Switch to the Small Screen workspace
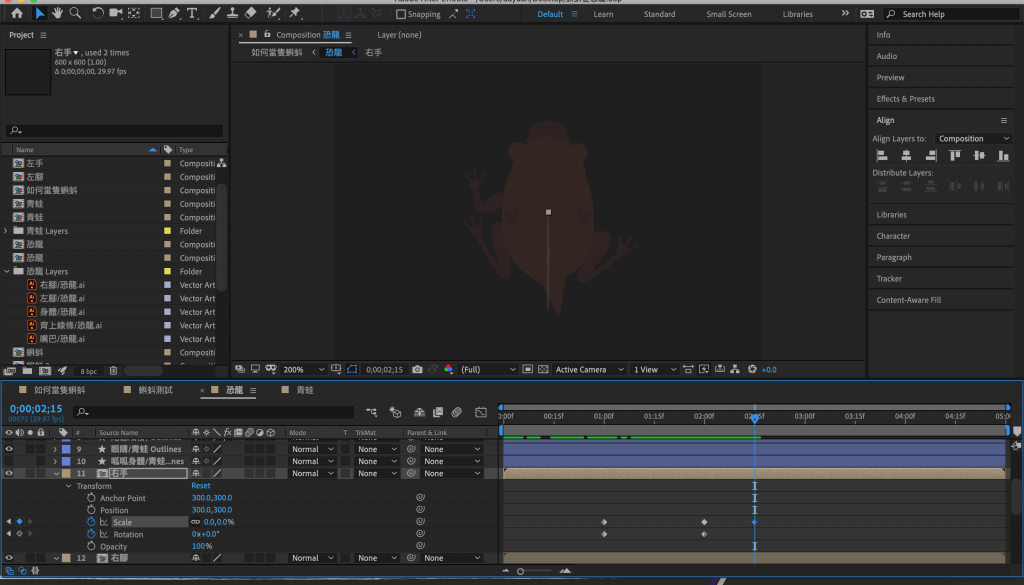Screen dimensions: 1024x585 (728, 15)
